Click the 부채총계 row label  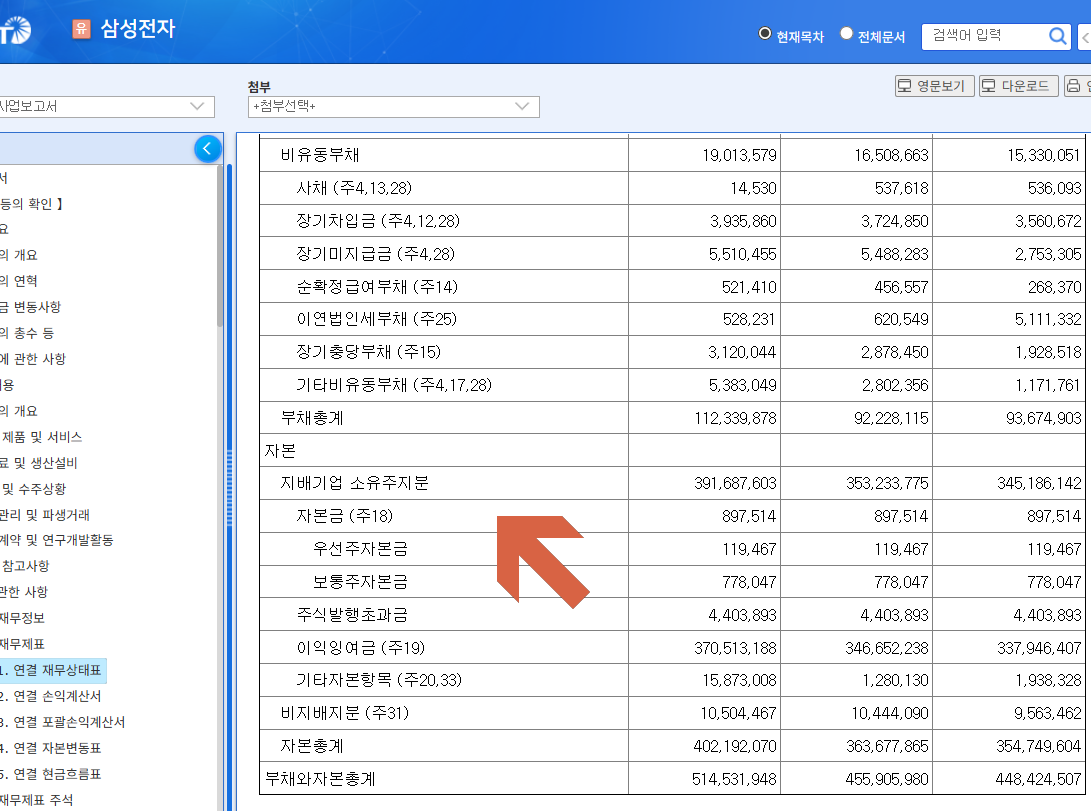point(312,418)
